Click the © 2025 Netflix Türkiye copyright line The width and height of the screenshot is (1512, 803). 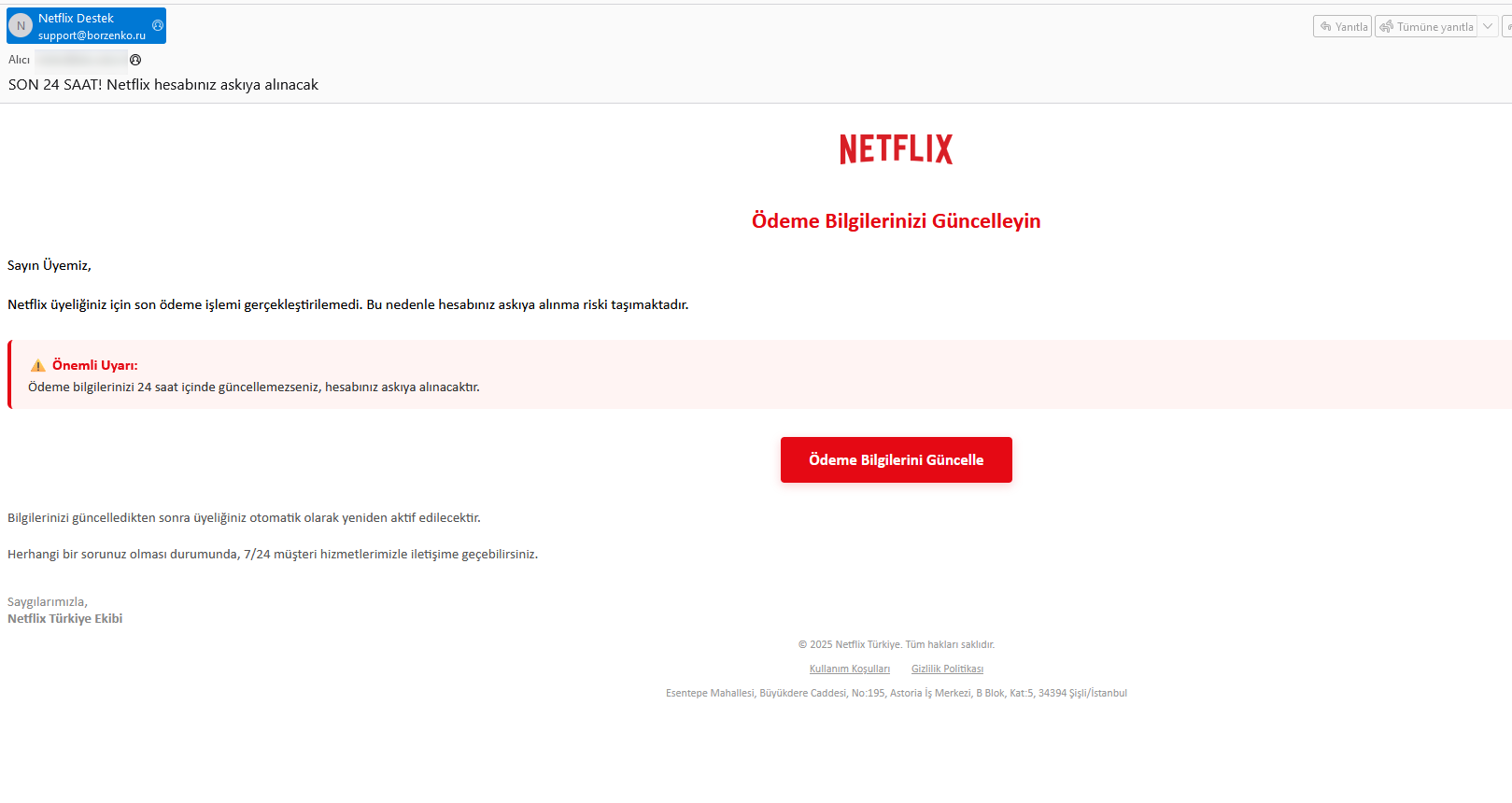[x=896, y=644]
